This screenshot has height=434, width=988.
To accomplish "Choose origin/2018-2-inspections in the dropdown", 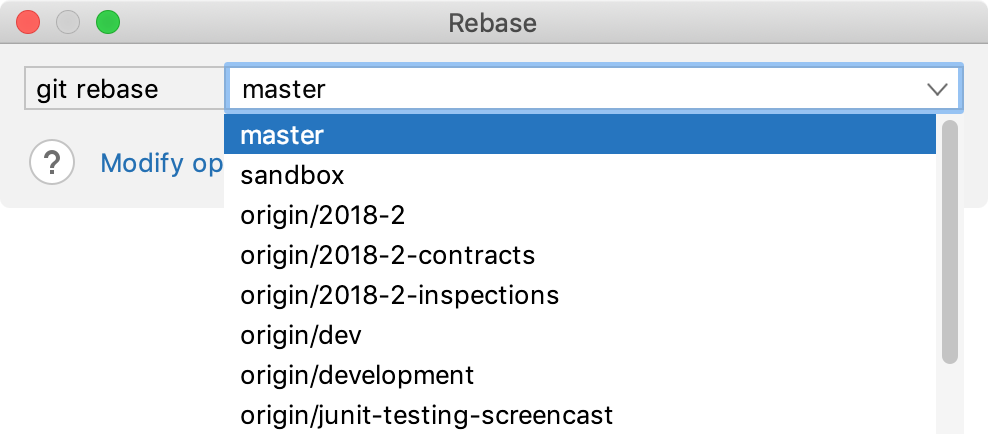I will click(x=399, y=295).
